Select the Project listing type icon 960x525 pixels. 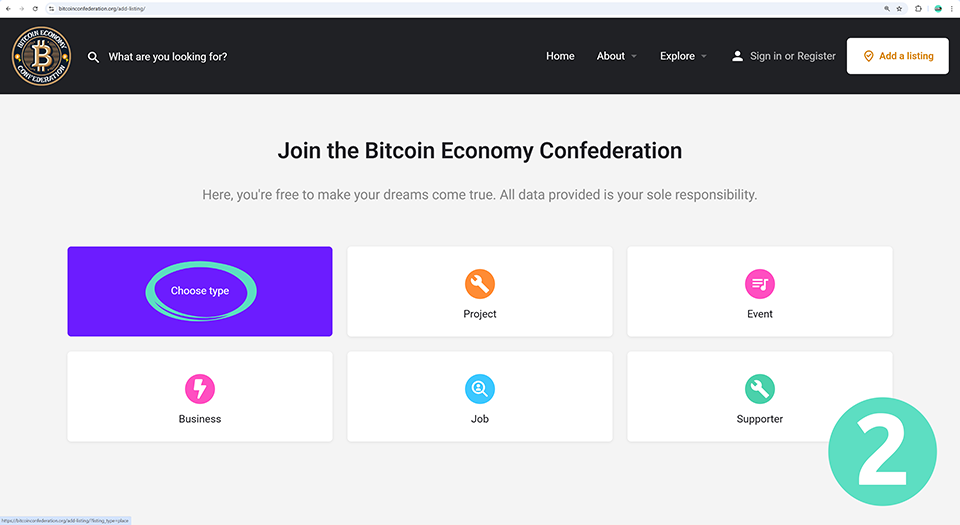[480, 284]
